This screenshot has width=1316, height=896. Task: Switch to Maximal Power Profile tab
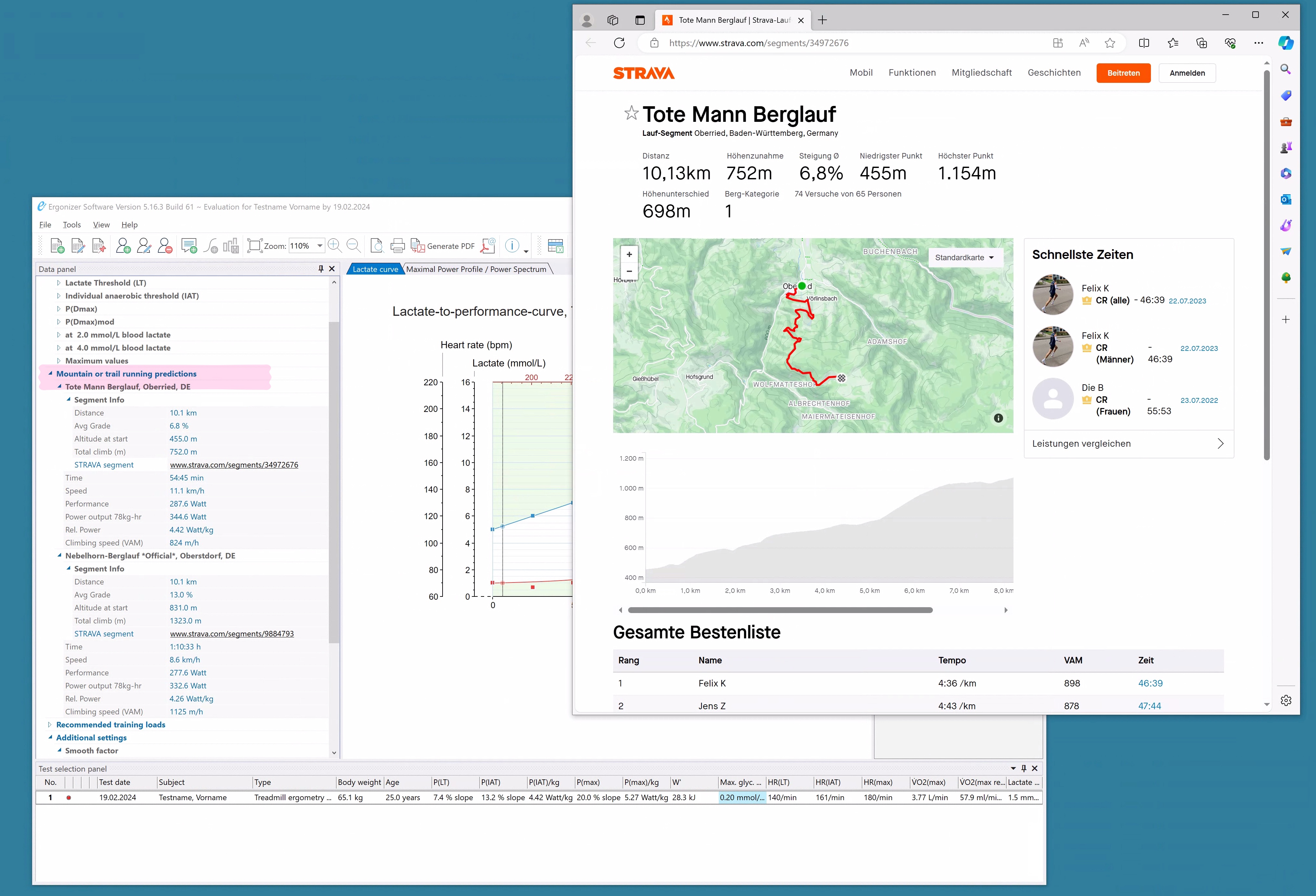coord(476,269)
